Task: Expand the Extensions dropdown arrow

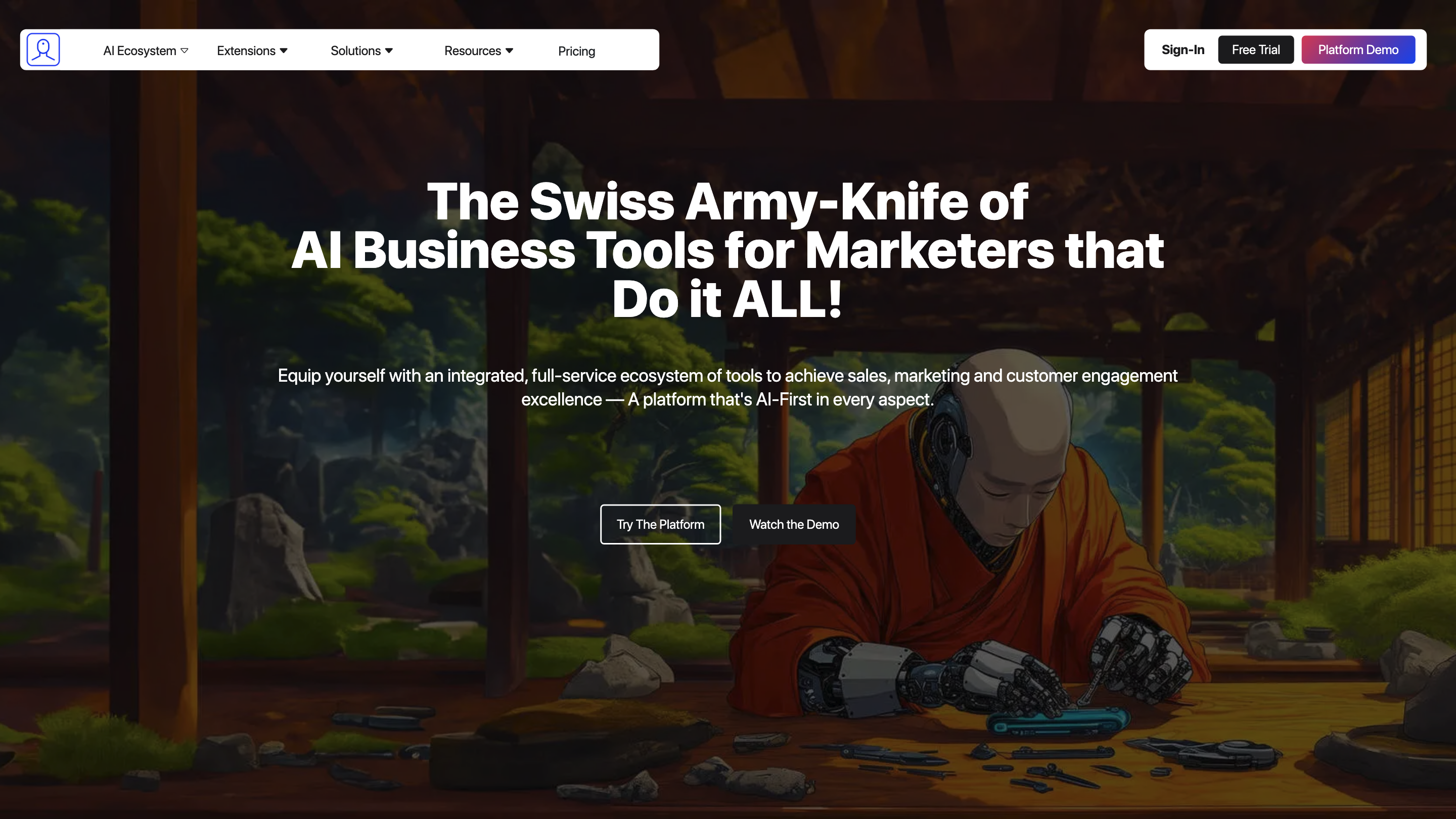Action: tap(284, 51)
